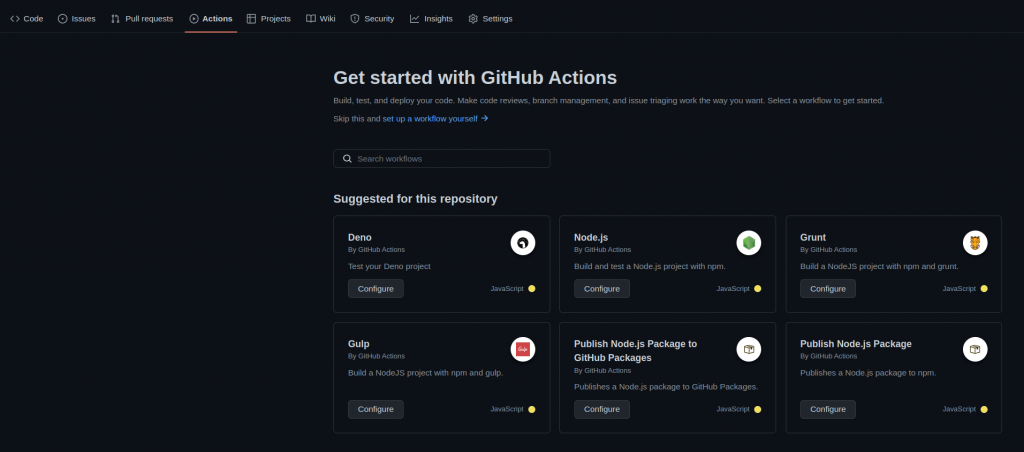The width and height of the screenshot is (1024, 452).
Task: Open the Pull requests tab
Action: pyautogui.click(x=142, y=18)
